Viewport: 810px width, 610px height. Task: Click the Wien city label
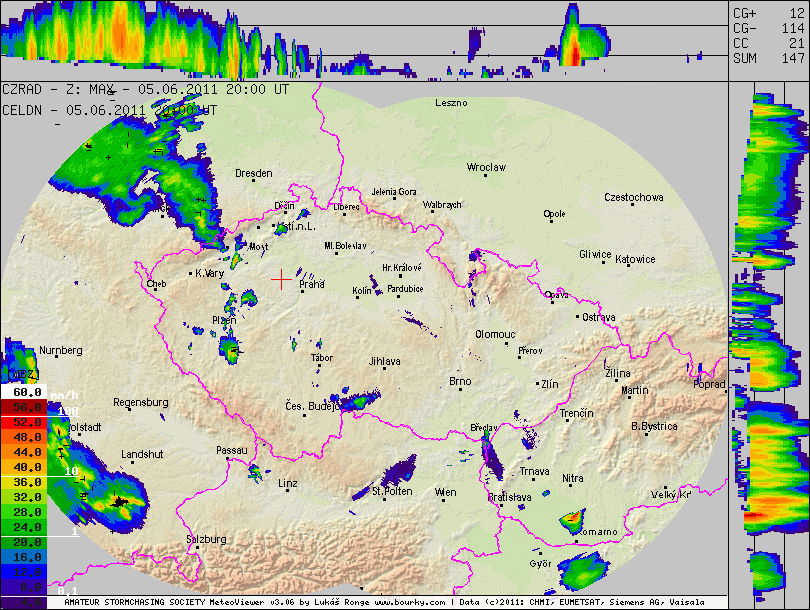[445, 492]
